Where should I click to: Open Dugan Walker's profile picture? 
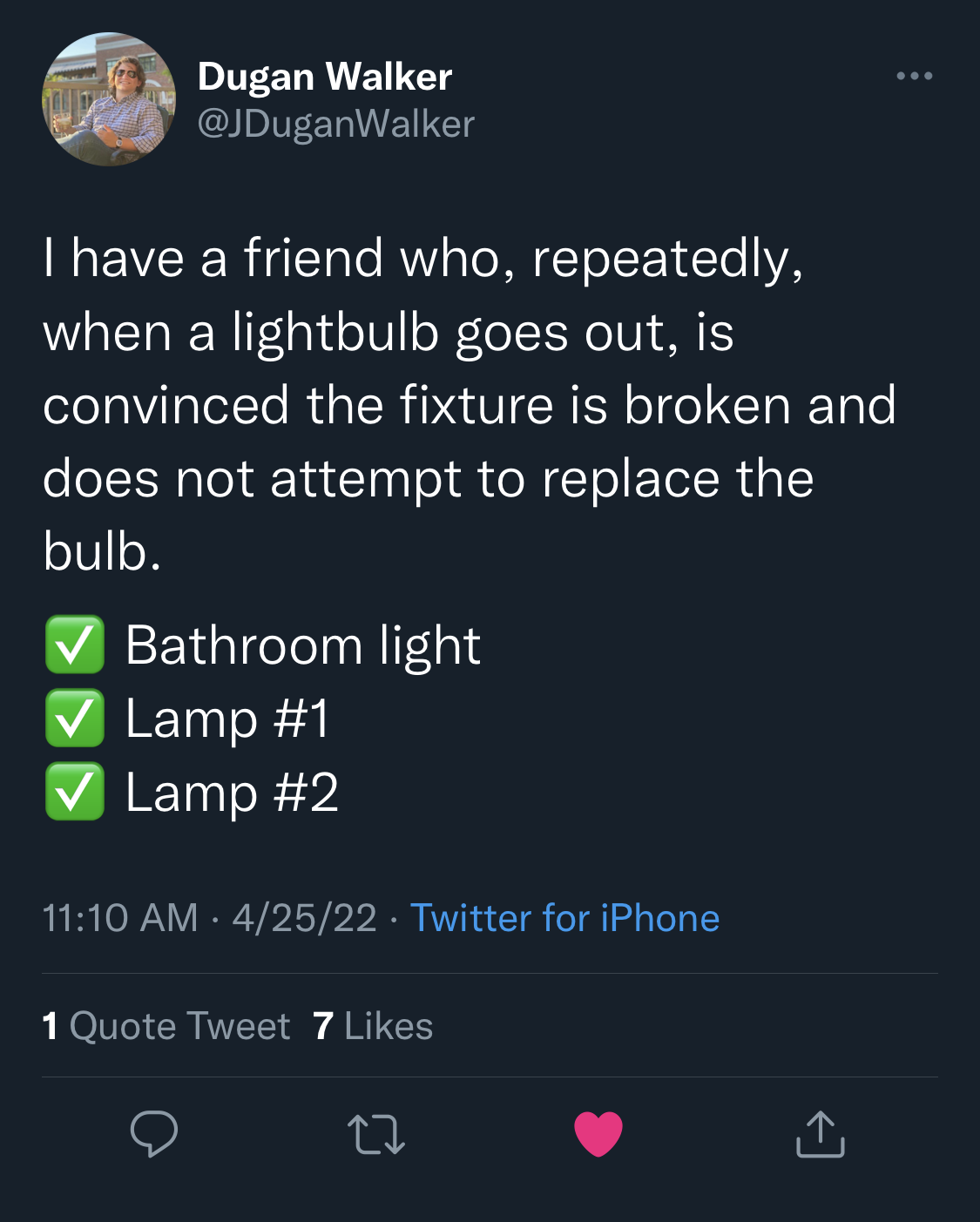109,99
